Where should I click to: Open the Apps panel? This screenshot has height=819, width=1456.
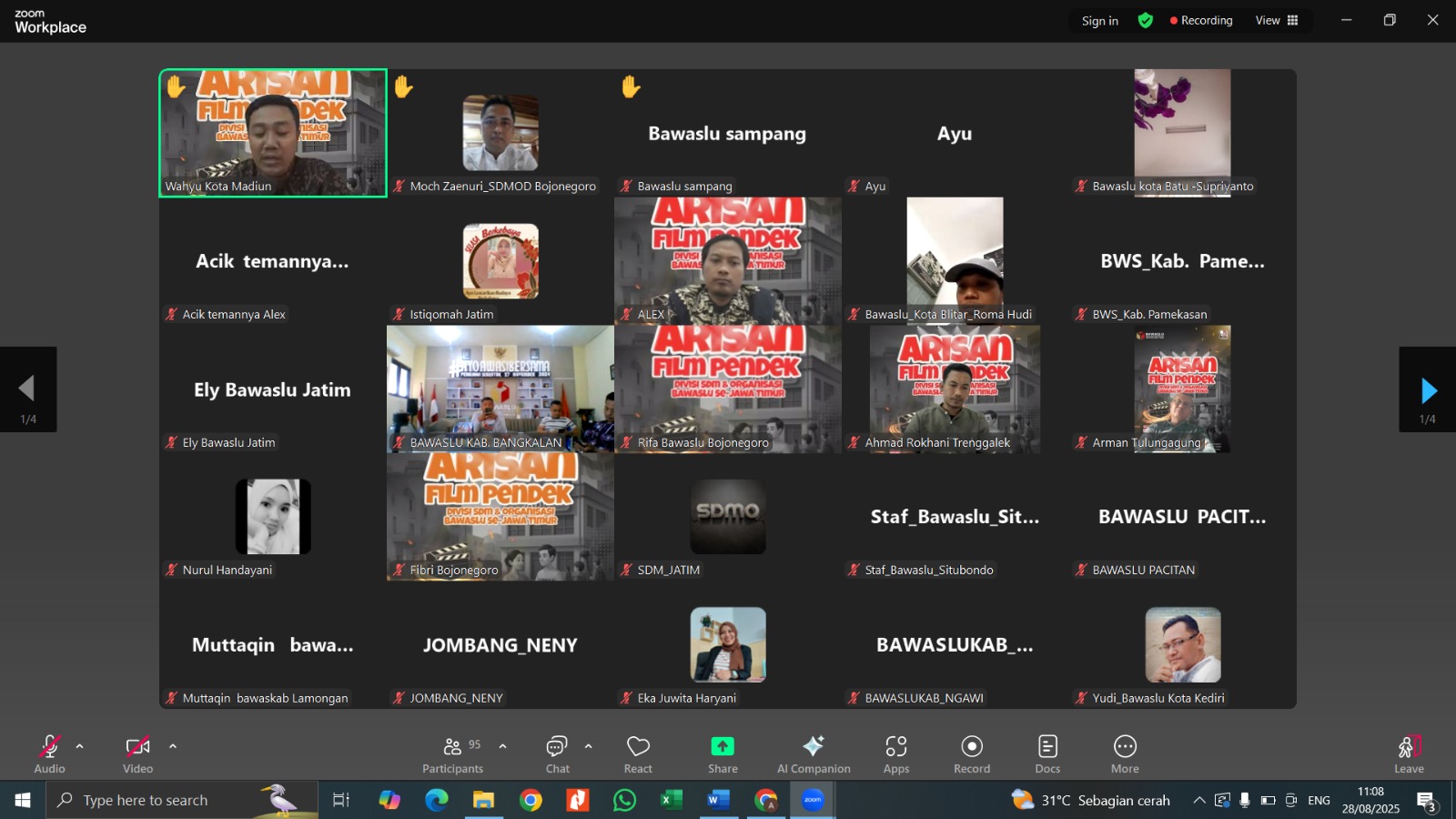click(896, 754)
